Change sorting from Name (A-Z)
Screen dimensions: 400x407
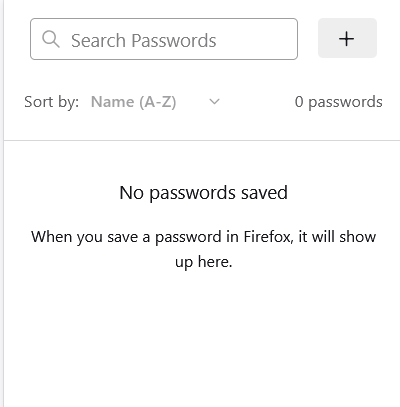155,102
